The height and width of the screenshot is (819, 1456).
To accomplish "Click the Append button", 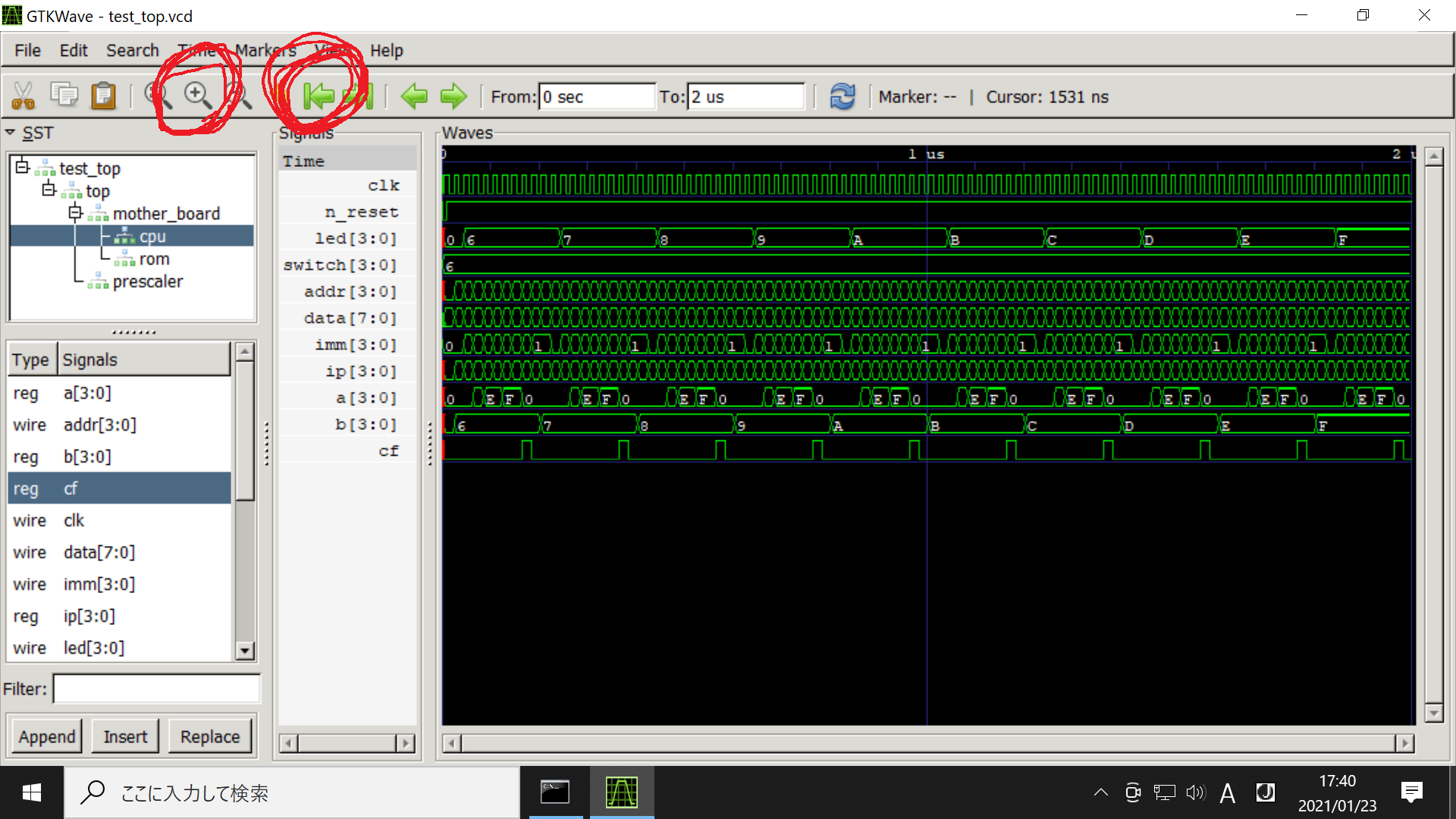I will 47,736.
